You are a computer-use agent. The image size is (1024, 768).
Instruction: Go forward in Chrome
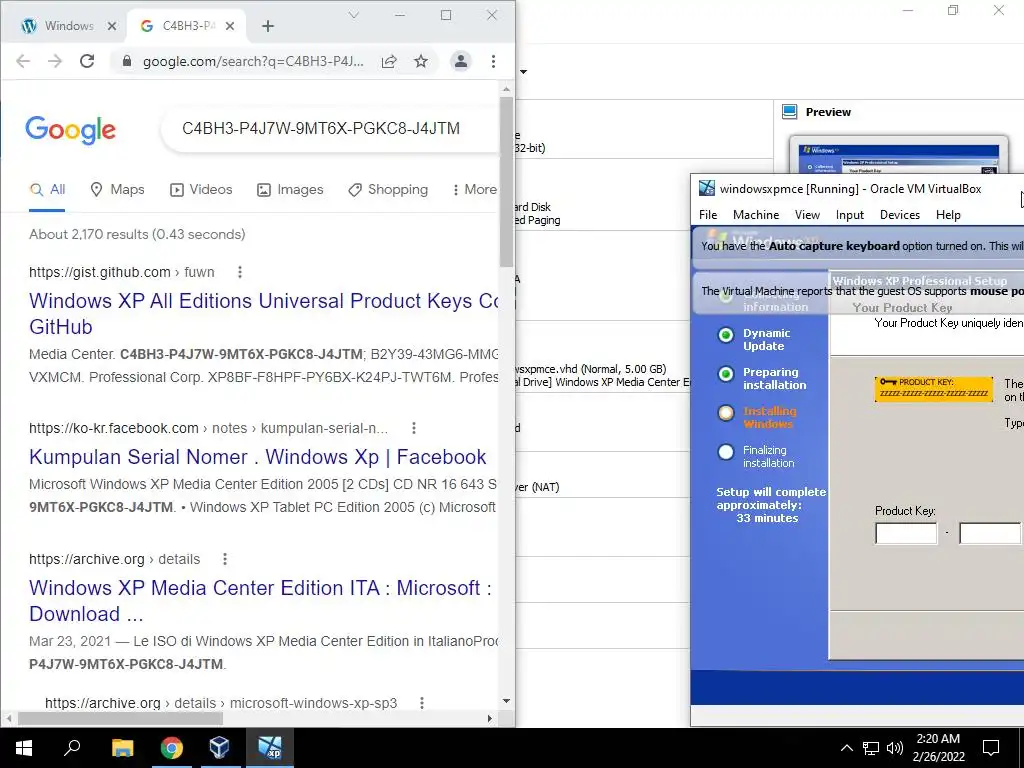(55, 61)
